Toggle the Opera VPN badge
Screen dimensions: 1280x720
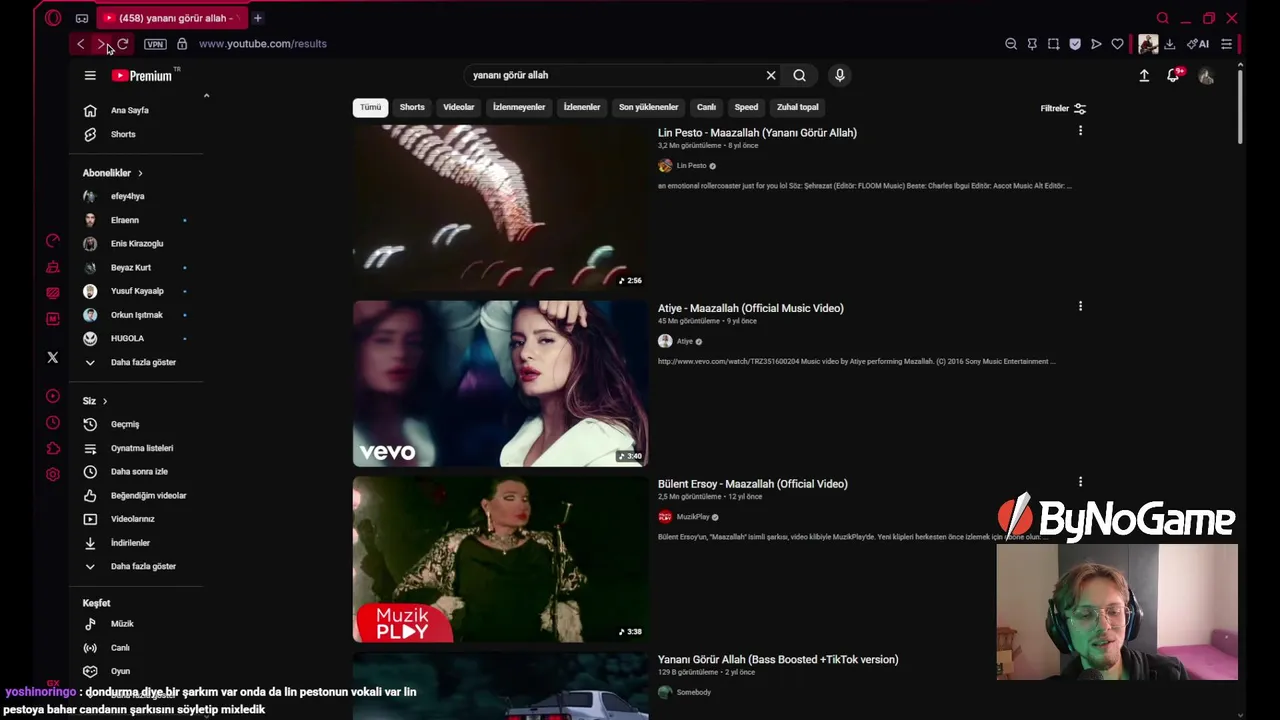tap(155, 44)
